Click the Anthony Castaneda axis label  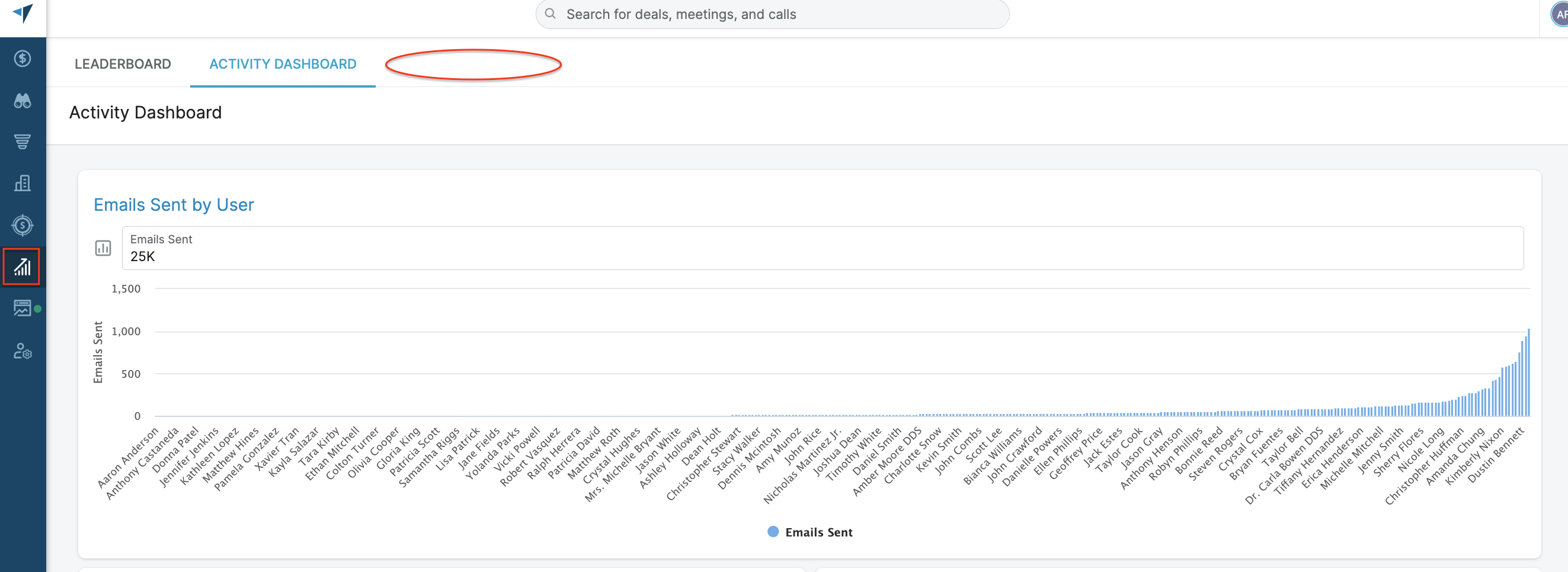click(142, 464)
